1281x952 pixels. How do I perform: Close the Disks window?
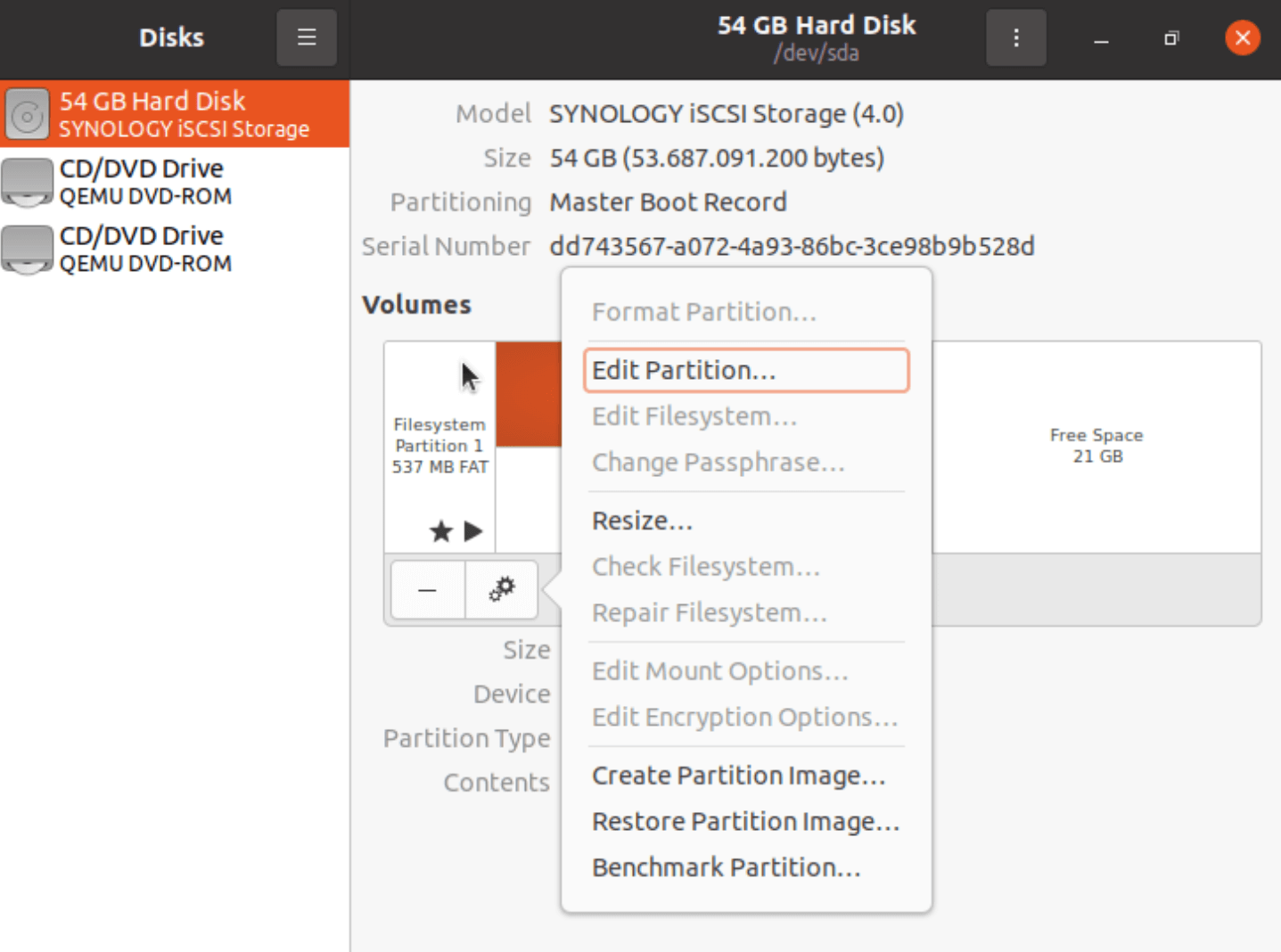[x=1243, y=38]
